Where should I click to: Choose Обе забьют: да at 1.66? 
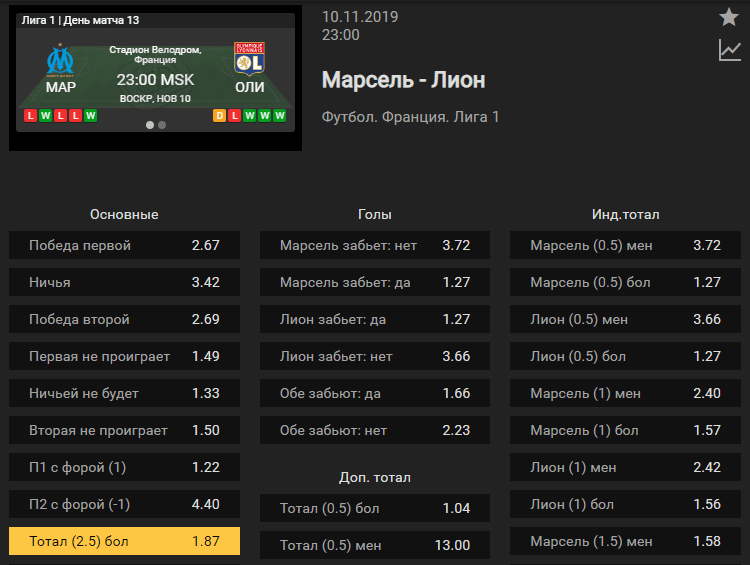[375, 393]
